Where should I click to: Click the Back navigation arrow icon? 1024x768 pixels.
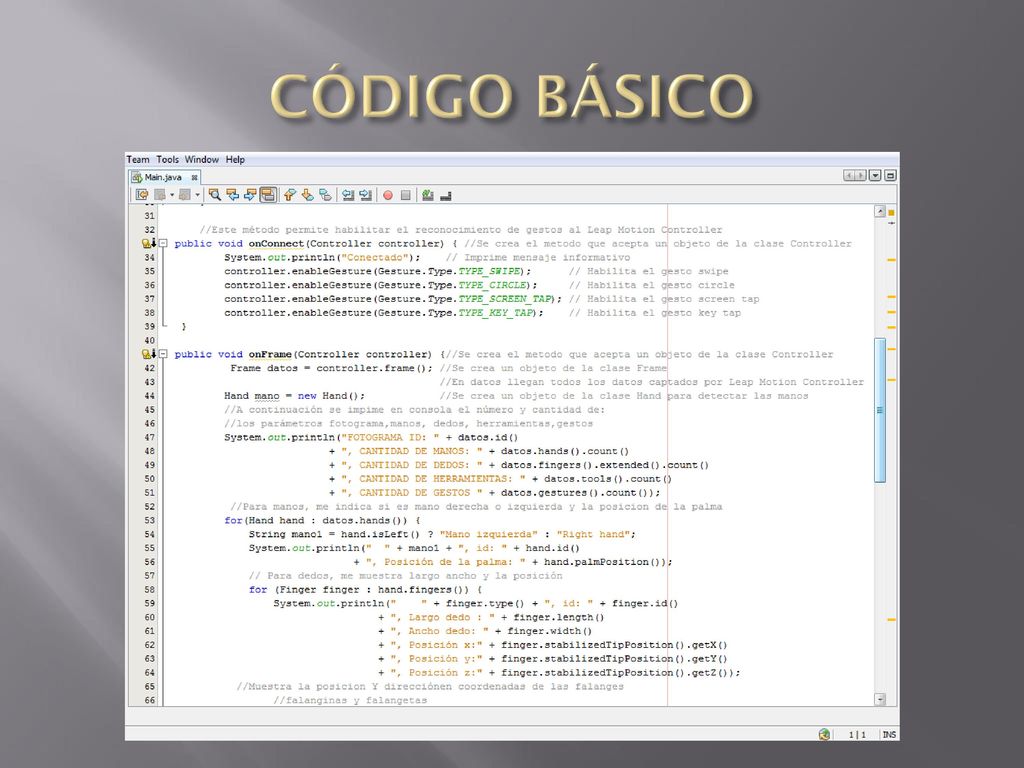(x=160, y=195)
